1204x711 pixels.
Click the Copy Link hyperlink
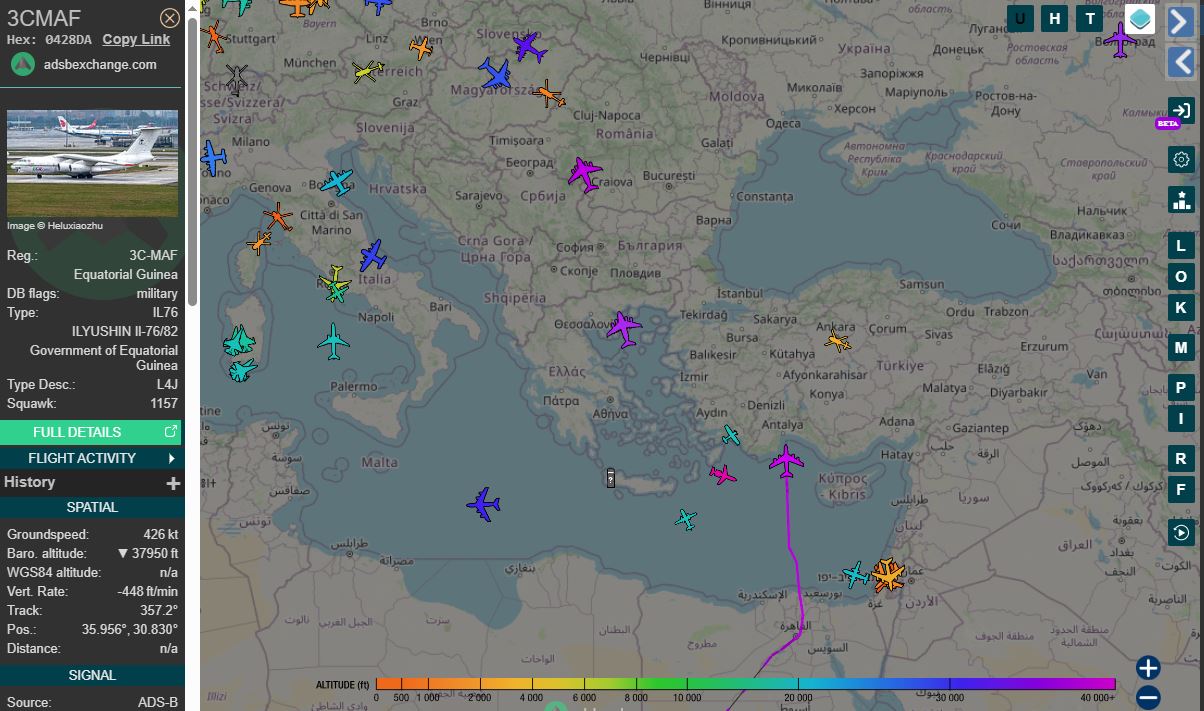point(136,39)
